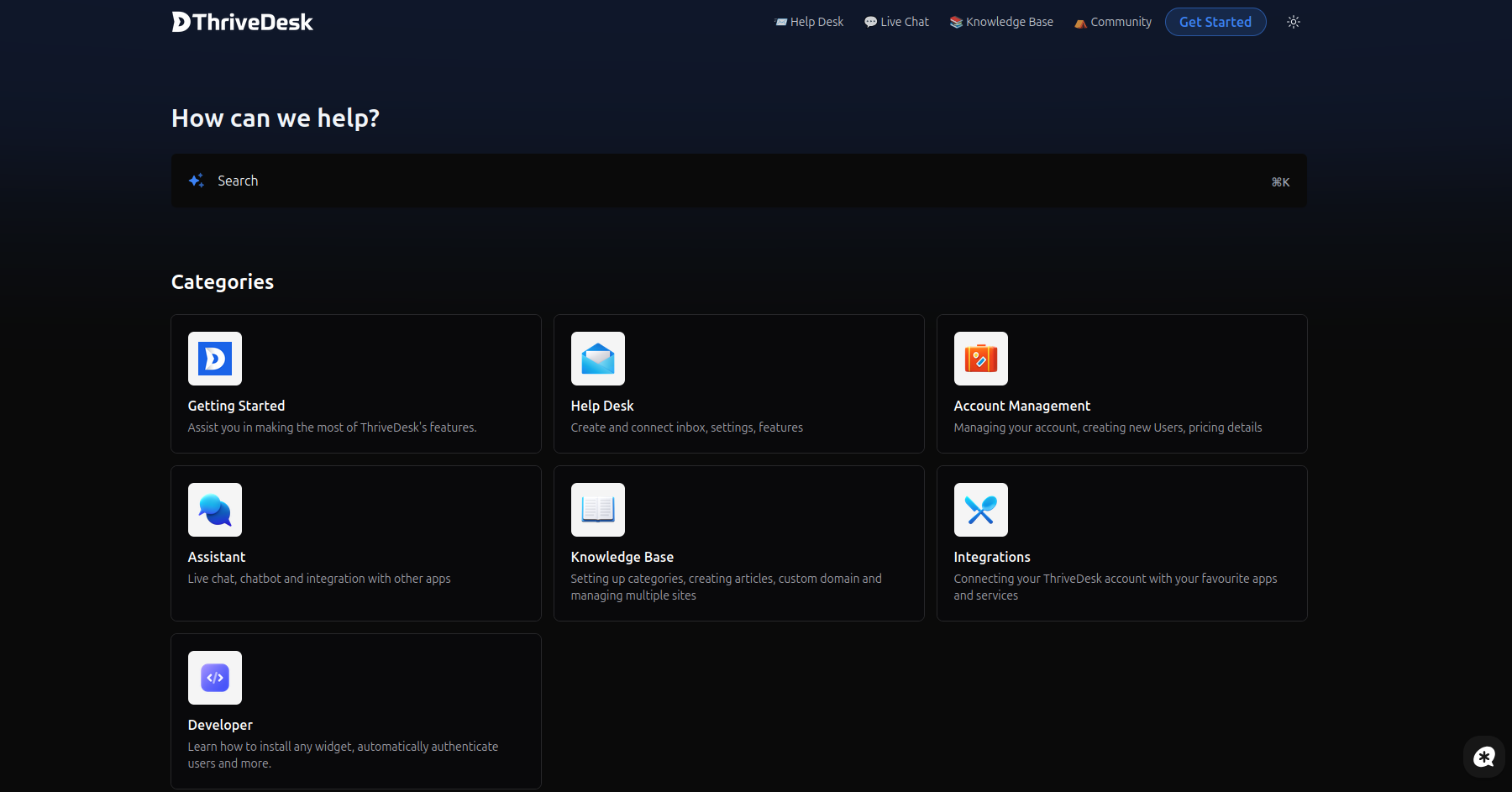
Task: Toggle light mode with the sun icon
Action: click(x=1293, y=22)
